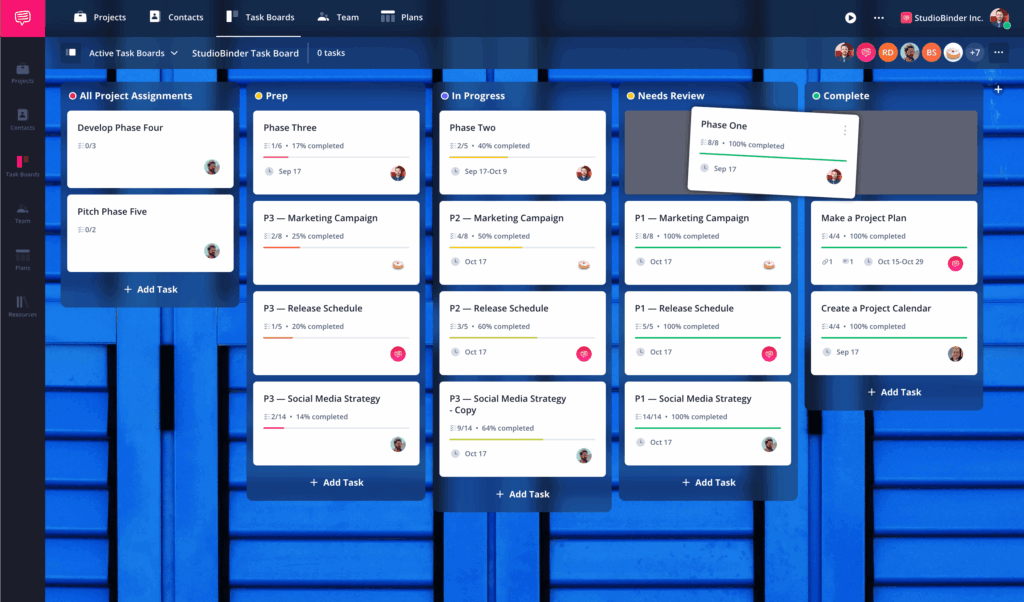Open the Phase One card three-dot menu
Viewport: 1024px width, 602px height.
tap(844, 131)
